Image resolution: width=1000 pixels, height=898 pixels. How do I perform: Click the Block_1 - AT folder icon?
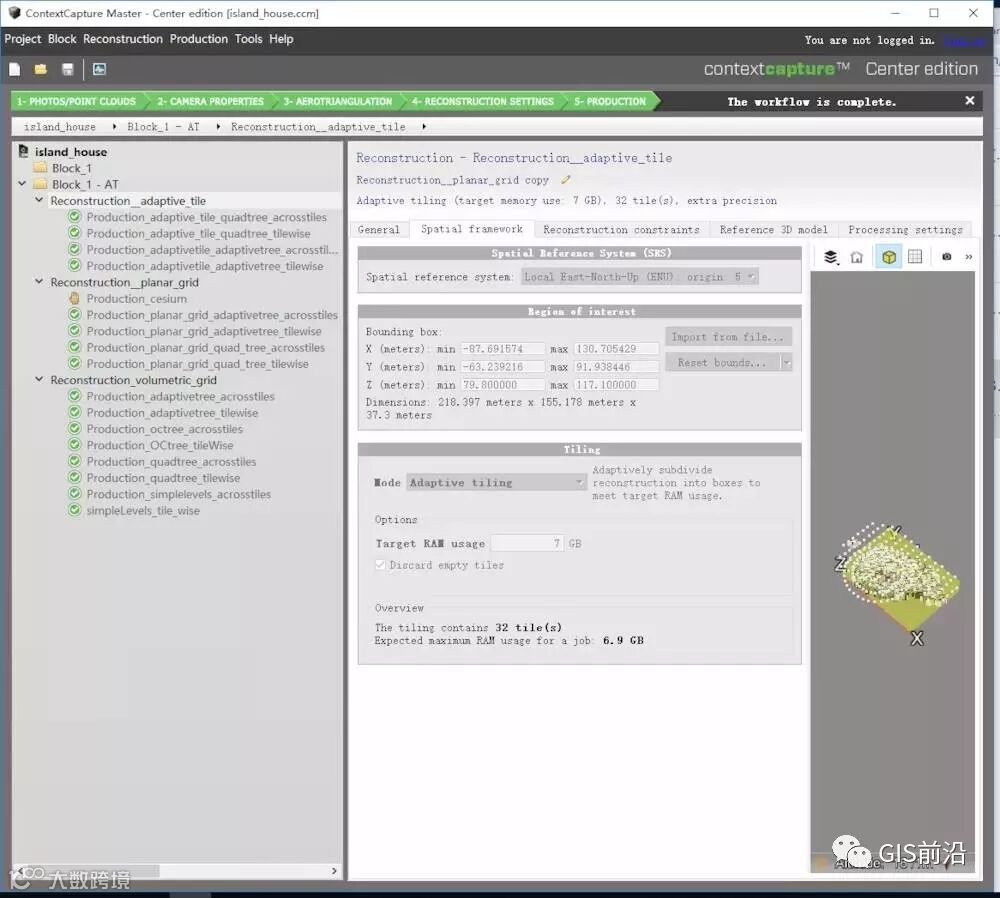click(41, 184)
